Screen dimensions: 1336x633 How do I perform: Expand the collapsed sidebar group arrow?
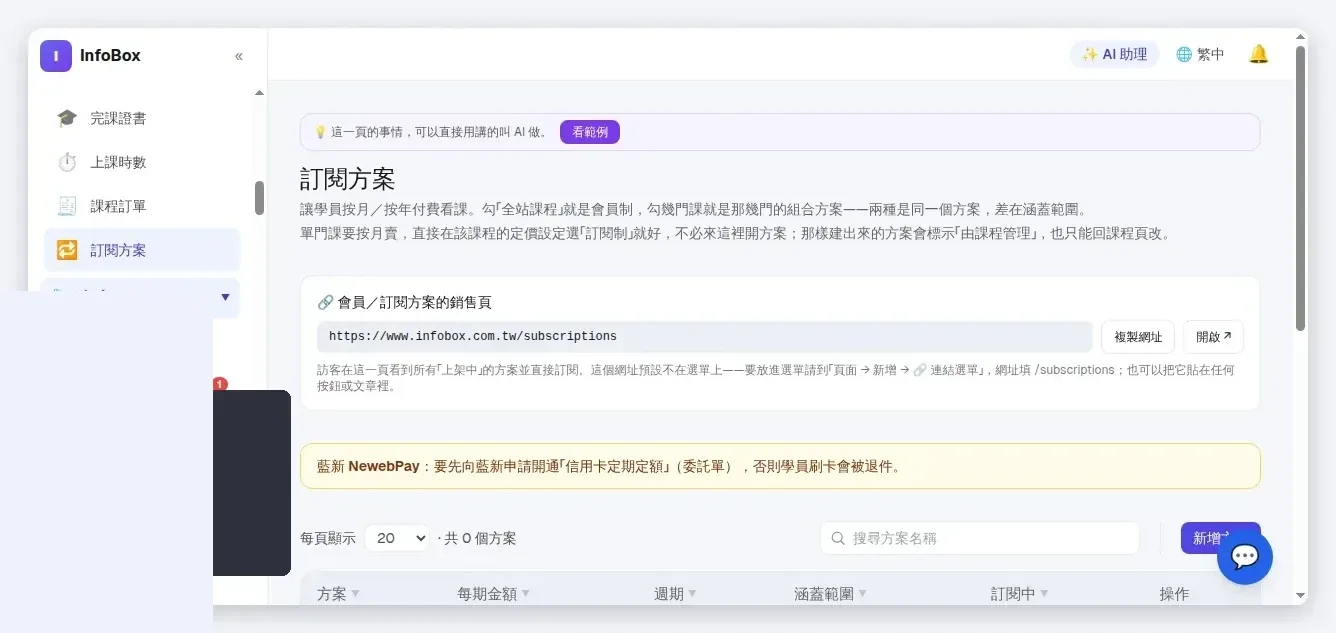tap(225, 297)
